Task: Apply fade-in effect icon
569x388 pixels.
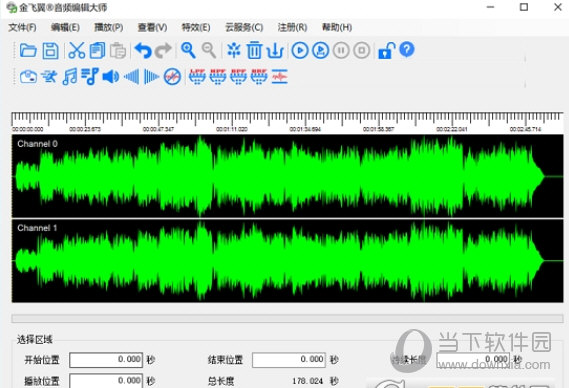Action: (131, 77)
